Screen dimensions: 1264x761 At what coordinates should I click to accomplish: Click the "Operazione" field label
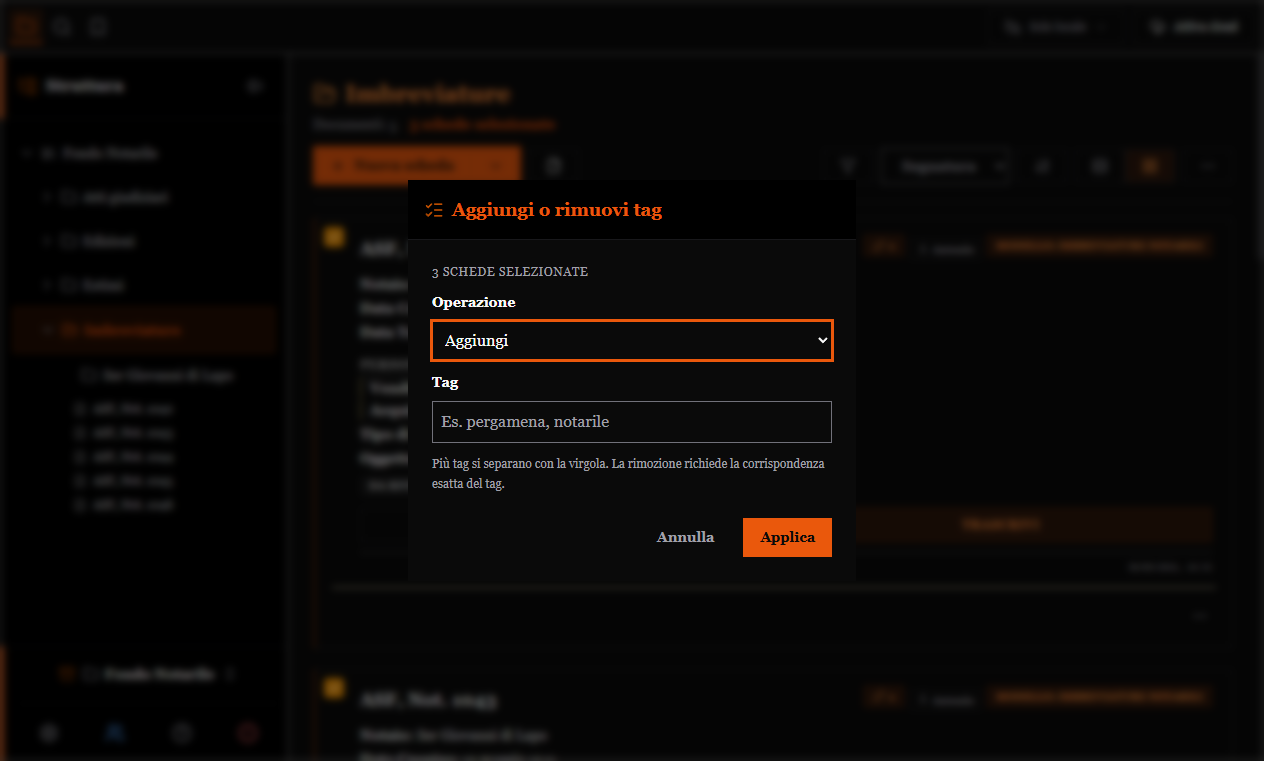(474, 302)
